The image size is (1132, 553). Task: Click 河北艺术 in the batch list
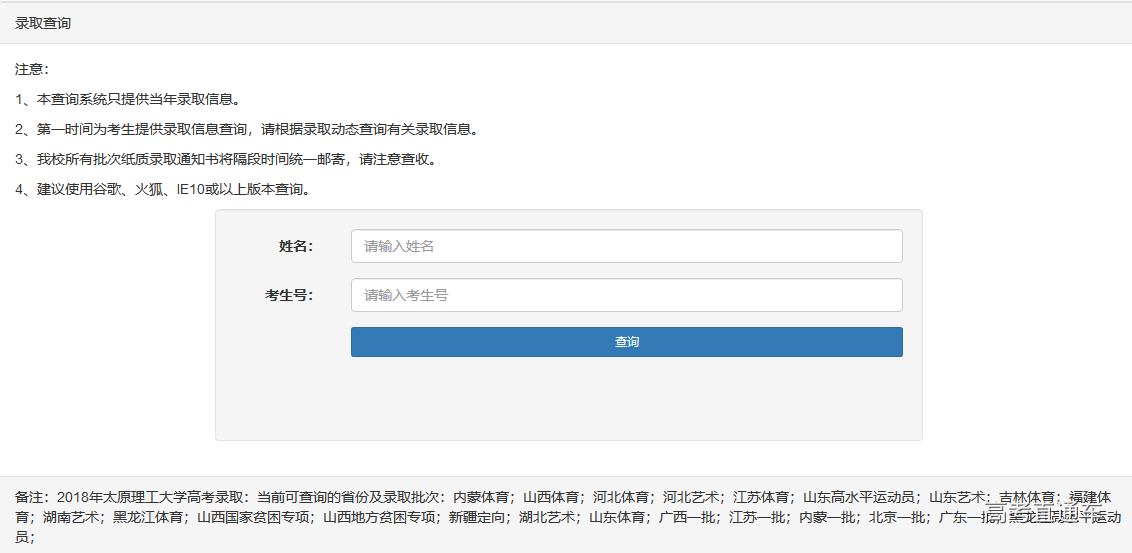[x=691, y=497]
